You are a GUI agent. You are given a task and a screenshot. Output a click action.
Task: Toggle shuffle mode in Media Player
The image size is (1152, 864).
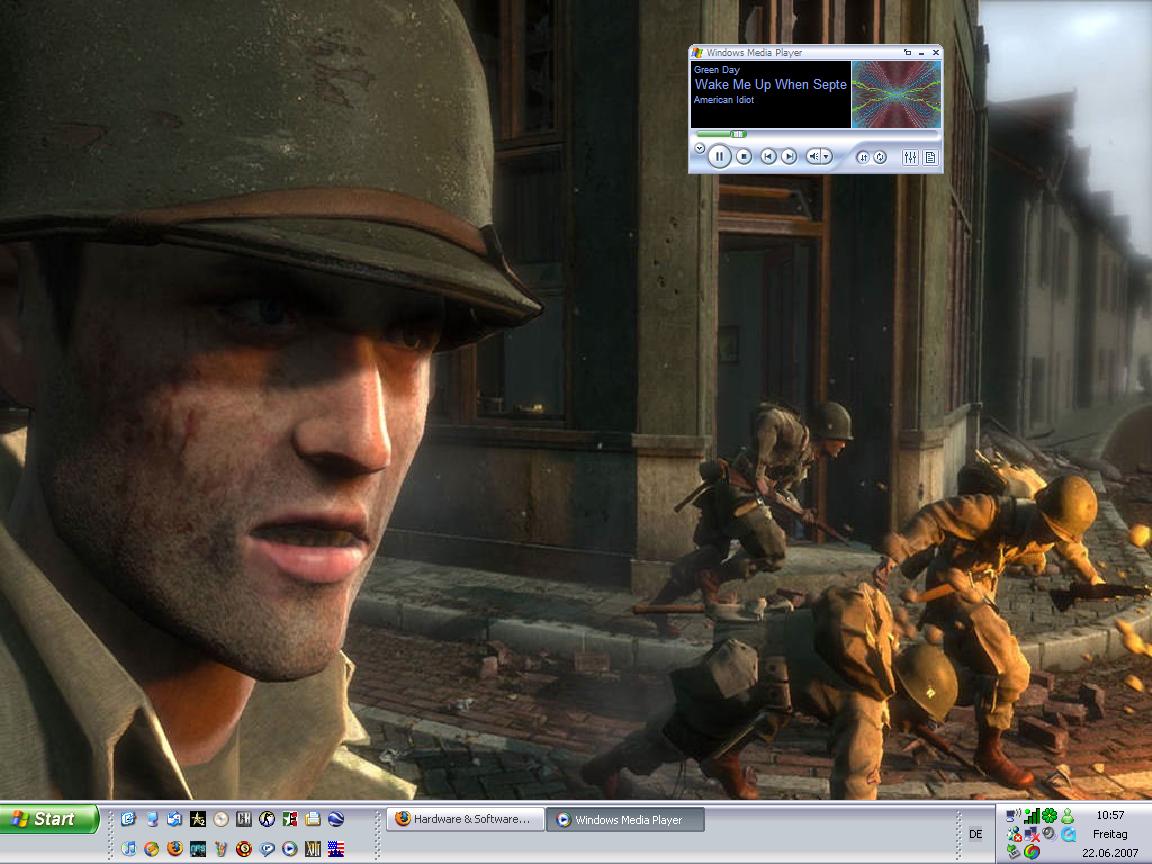tap(863, 157)
